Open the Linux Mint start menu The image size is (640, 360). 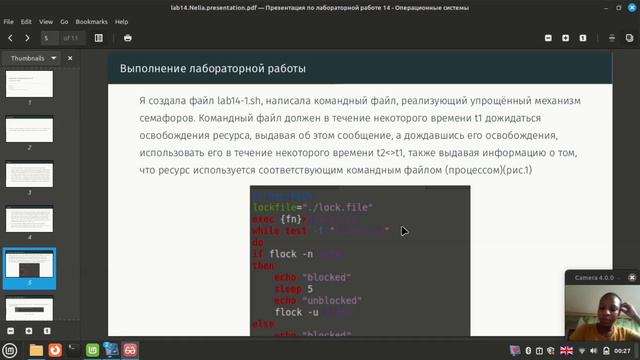(x=9, y=350)
